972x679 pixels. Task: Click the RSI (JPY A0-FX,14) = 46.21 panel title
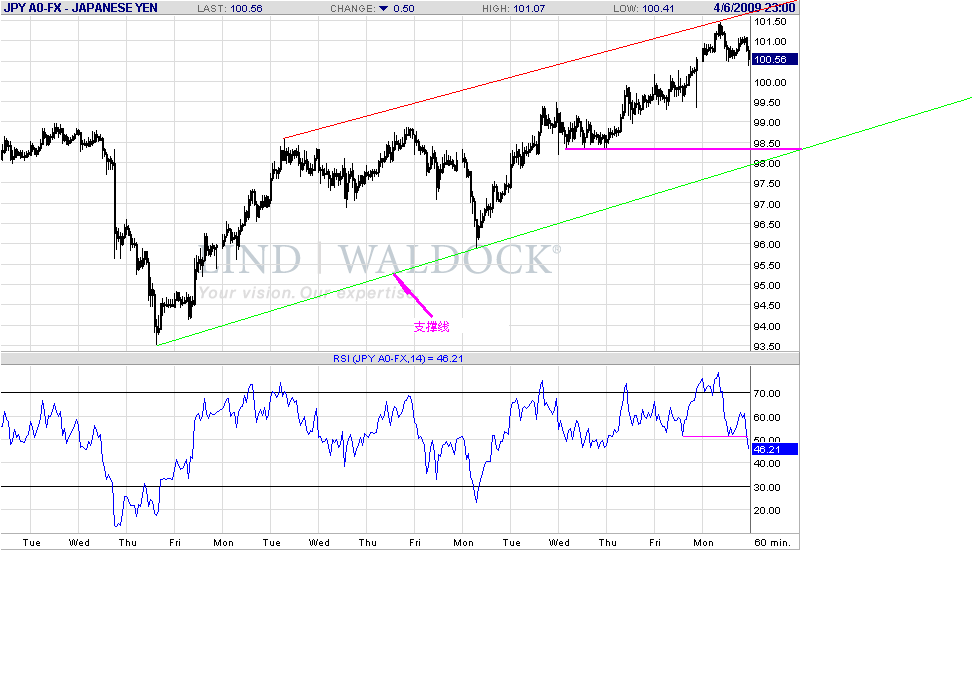[398, 358]
